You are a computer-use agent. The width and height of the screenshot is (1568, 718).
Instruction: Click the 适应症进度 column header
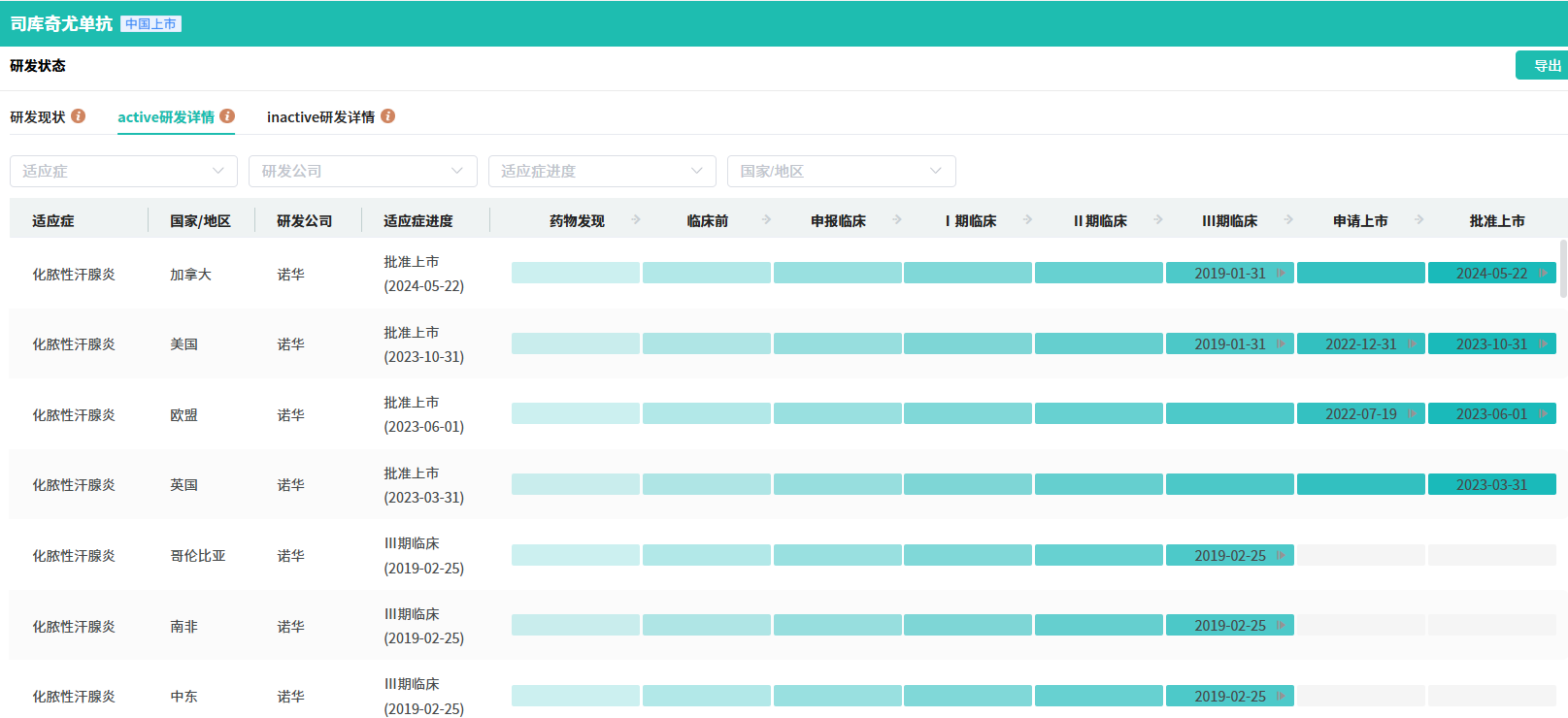click(418, 221)
